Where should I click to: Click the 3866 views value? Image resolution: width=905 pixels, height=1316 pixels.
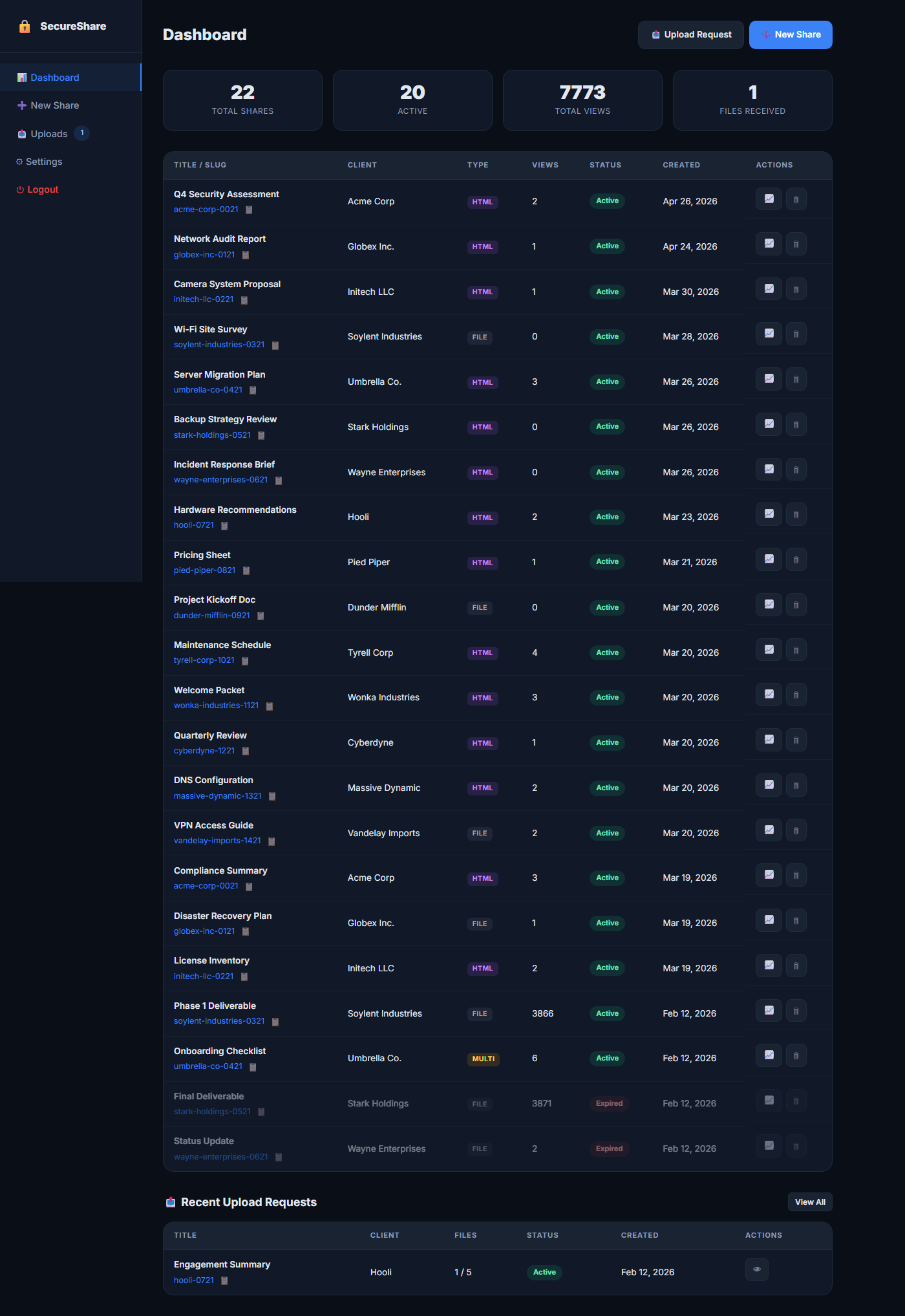coord(543,1013)
